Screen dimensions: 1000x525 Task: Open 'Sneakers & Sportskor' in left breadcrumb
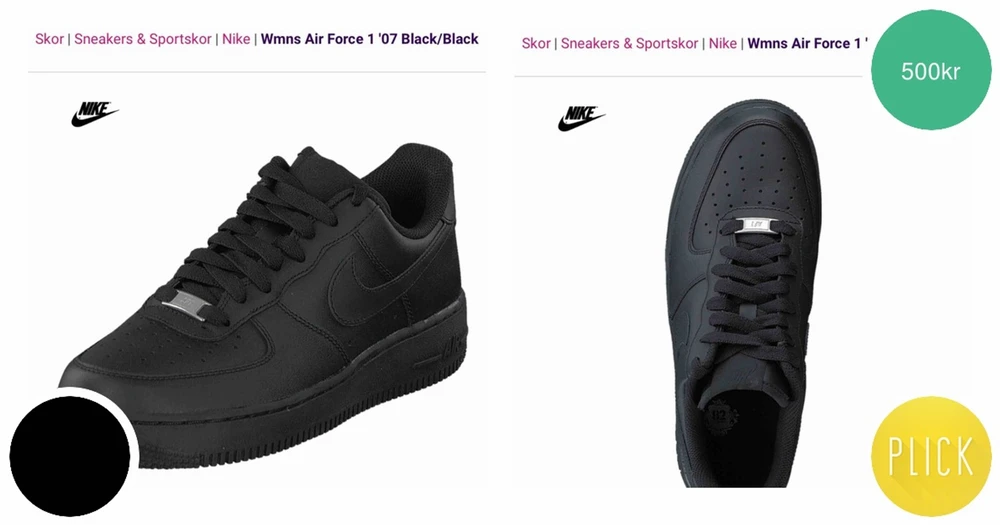tap(143, 39)
